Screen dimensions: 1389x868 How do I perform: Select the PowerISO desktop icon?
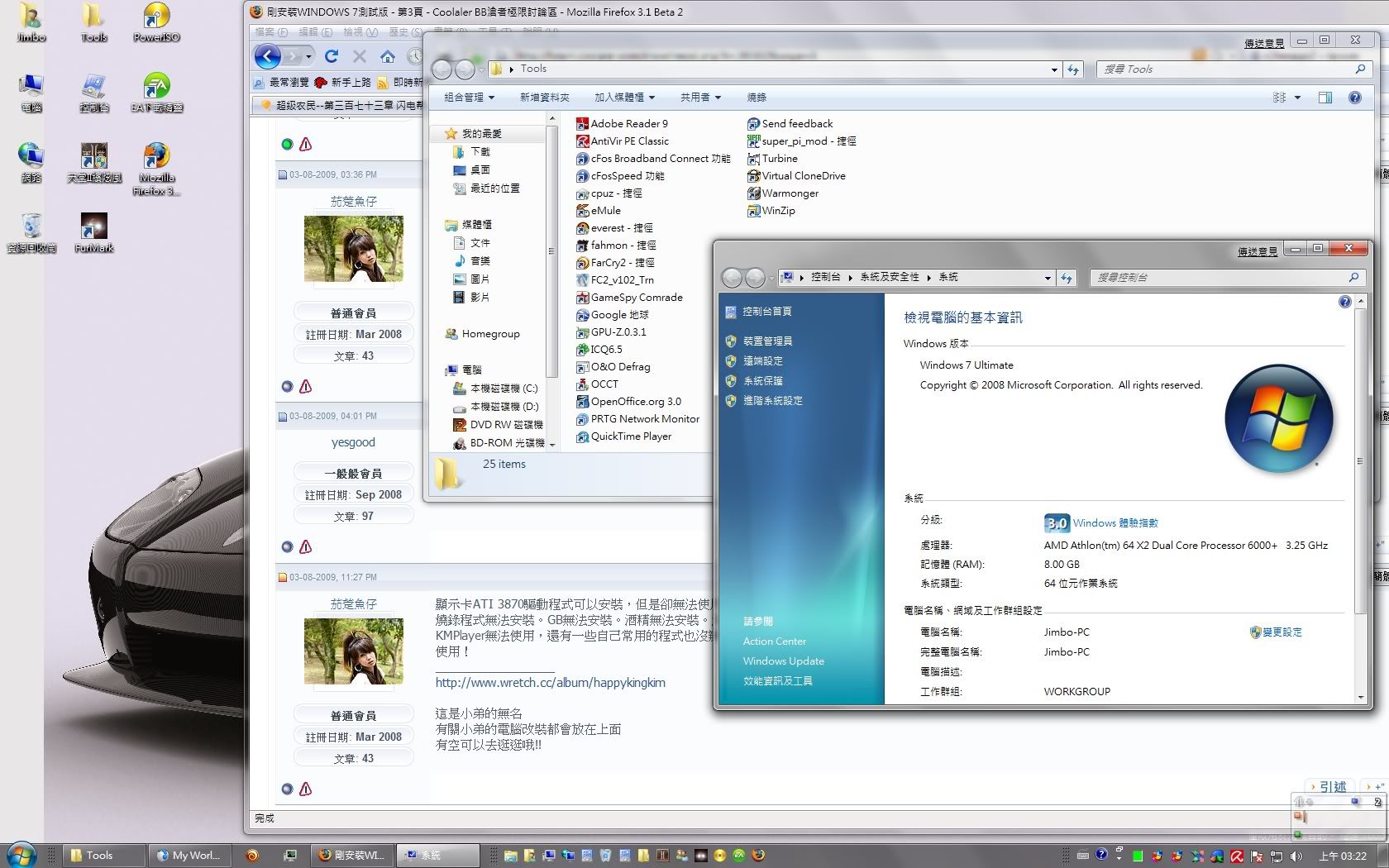(156, 22)
